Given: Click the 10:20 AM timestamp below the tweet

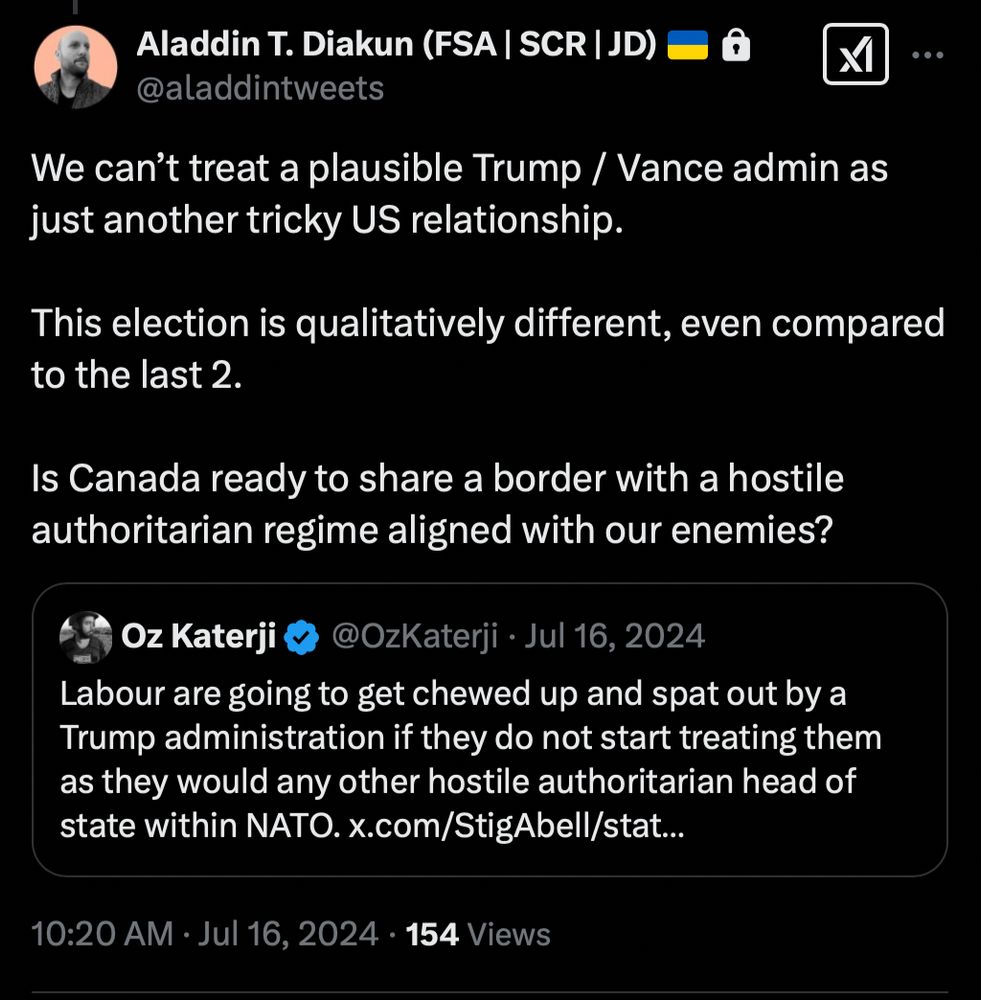Looking at the screenshot, I should pyautogui.click(x=103, y=934).
